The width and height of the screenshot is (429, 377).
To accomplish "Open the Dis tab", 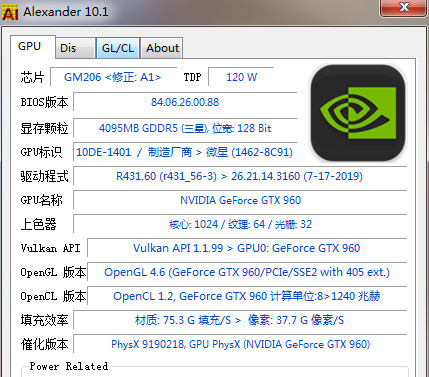I will tap(75, 48).
